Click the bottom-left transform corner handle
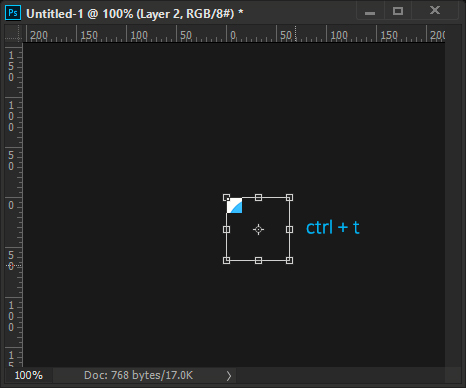This screenshot has height=388, width=466. click(x=226, y=260)
